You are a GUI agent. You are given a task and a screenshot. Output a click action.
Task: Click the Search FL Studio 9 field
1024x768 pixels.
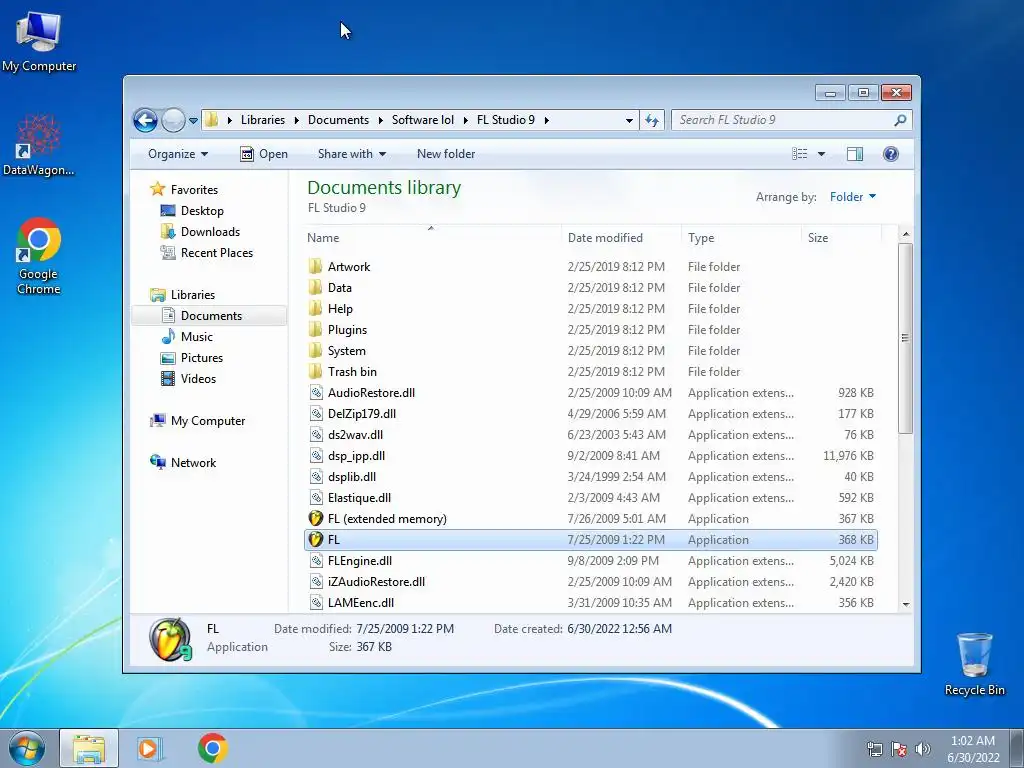[782, 120]
